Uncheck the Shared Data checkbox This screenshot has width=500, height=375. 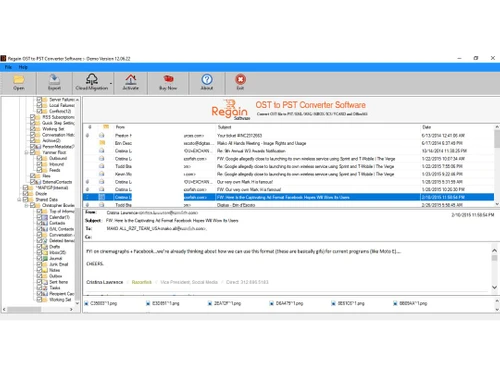pos(26,200)
